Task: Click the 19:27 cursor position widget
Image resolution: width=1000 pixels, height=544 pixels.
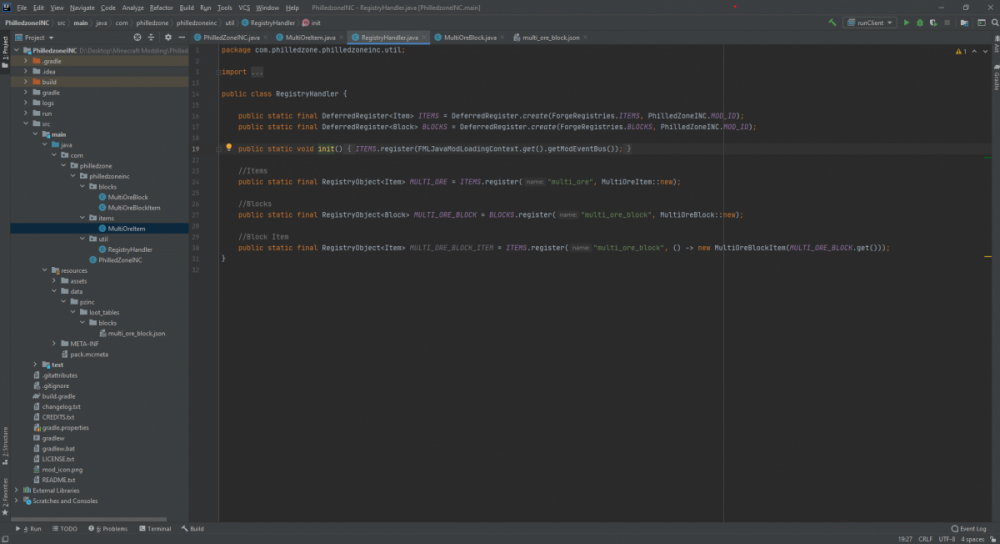Action: (x=905, y=540)
